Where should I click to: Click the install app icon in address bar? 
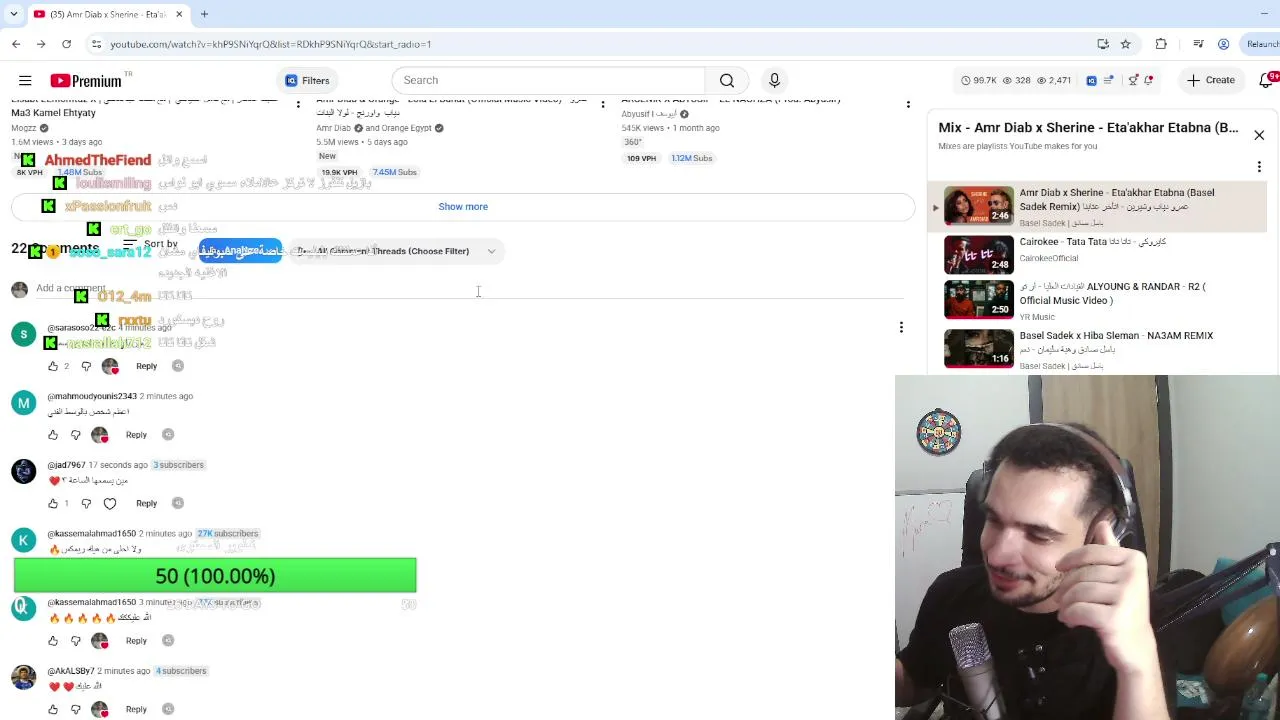coord(1102,44)
